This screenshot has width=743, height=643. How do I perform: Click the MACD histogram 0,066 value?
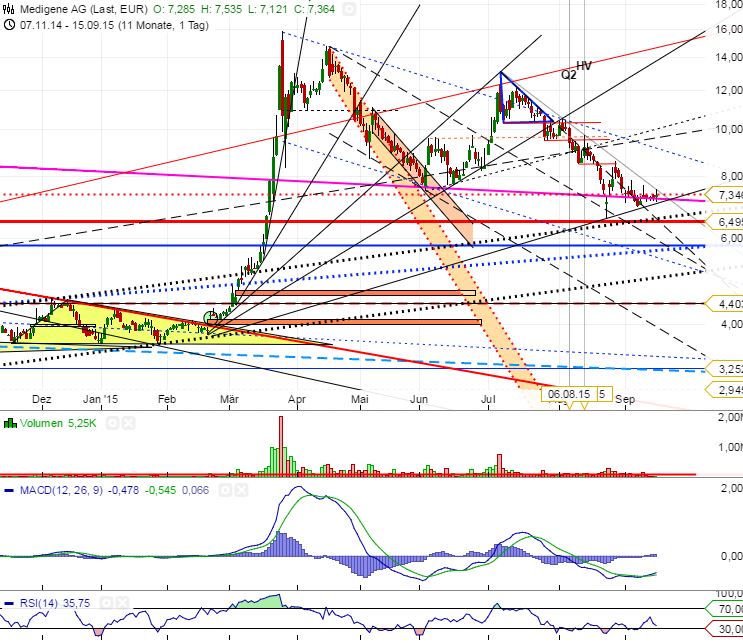(195, 490)
